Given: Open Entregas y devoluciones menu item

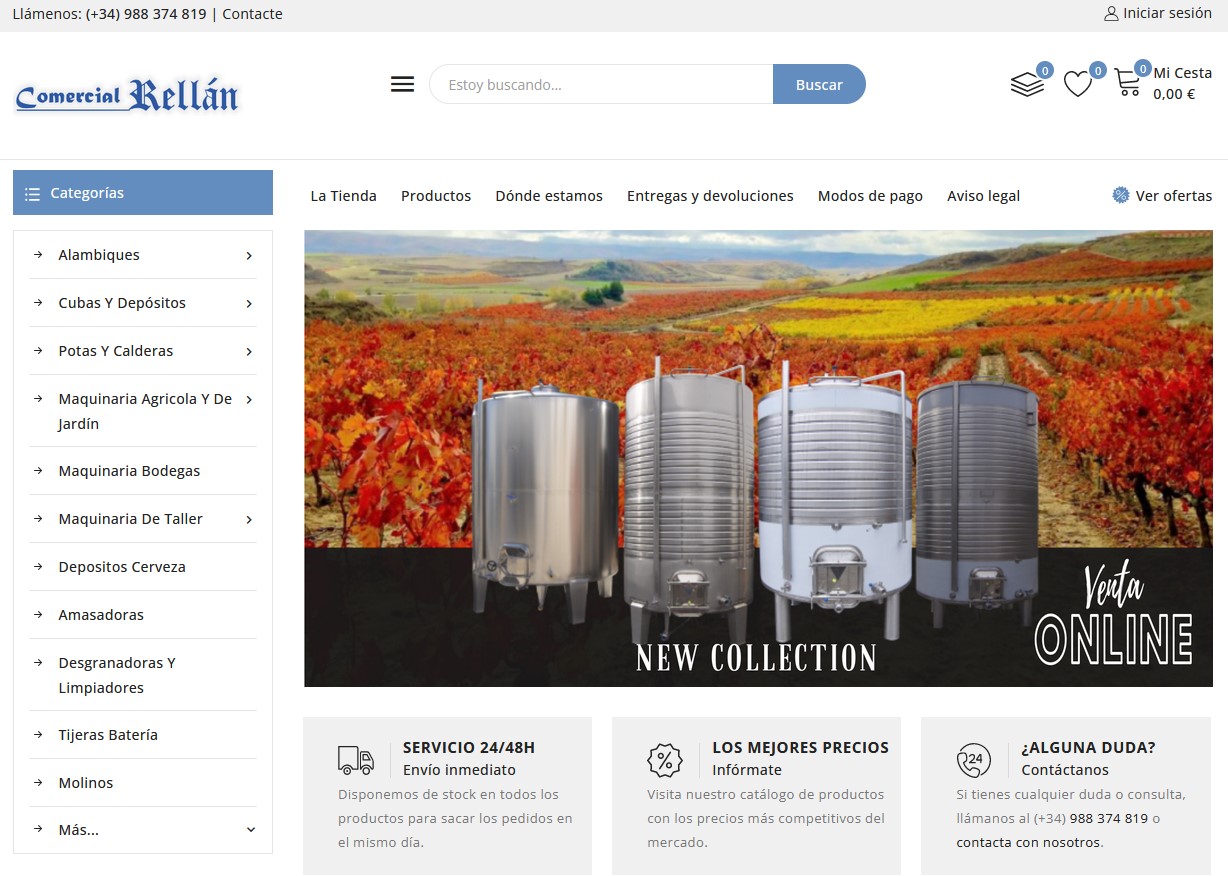Looking at the screenshot, I should (710, 196).
